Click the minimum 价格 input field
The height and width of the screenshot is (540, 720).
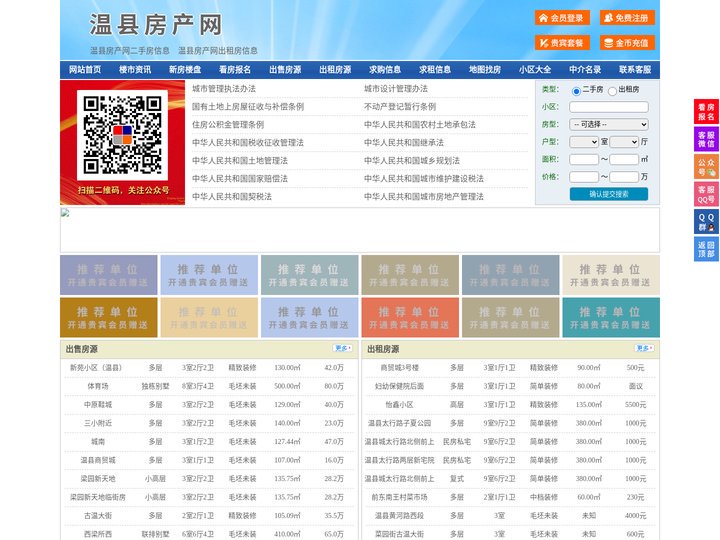coord(584,177)
